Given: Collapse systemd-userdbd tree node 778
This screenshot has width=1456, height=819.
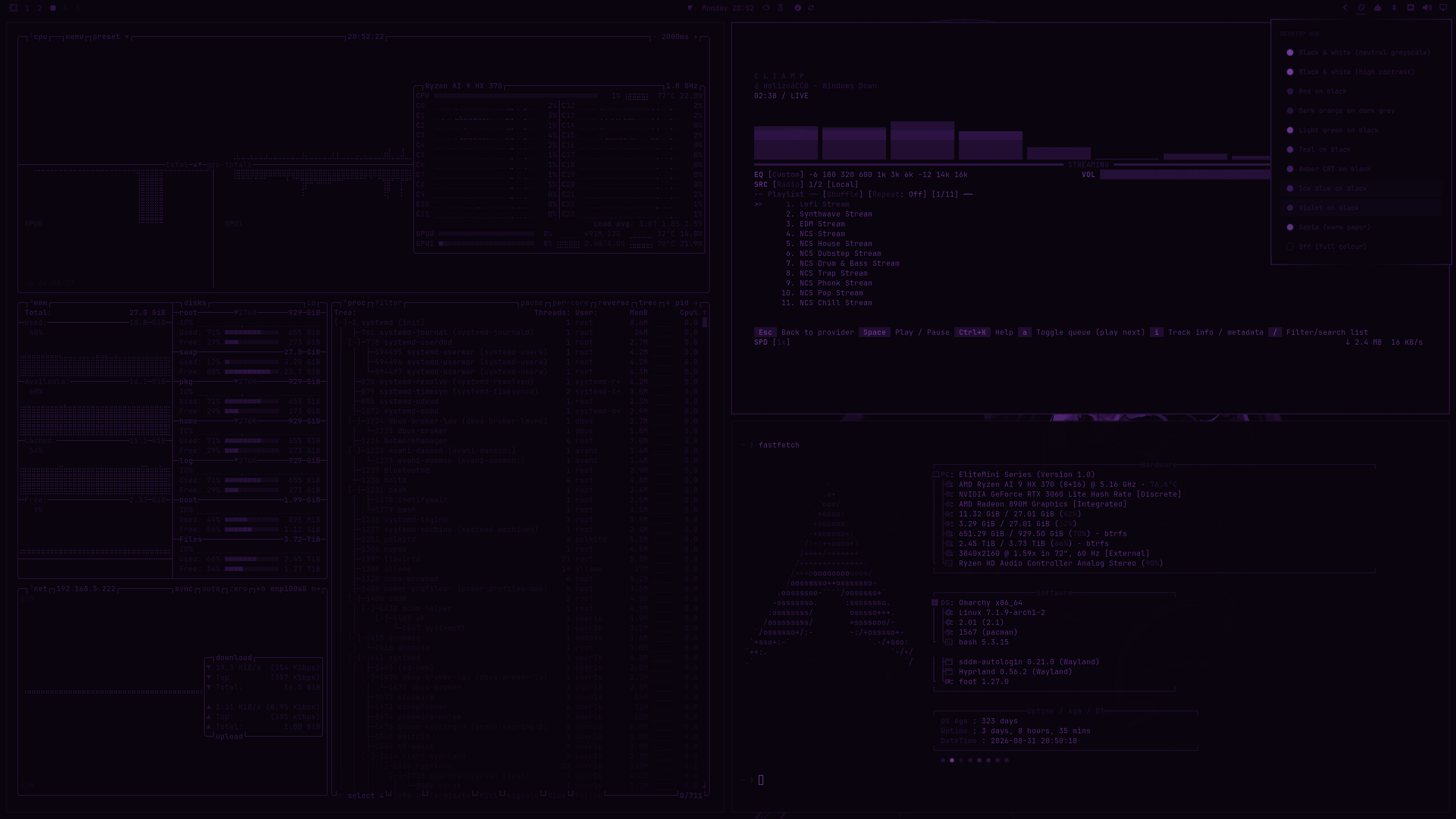Looking at the screenshot, I should [x=355, y=342].
